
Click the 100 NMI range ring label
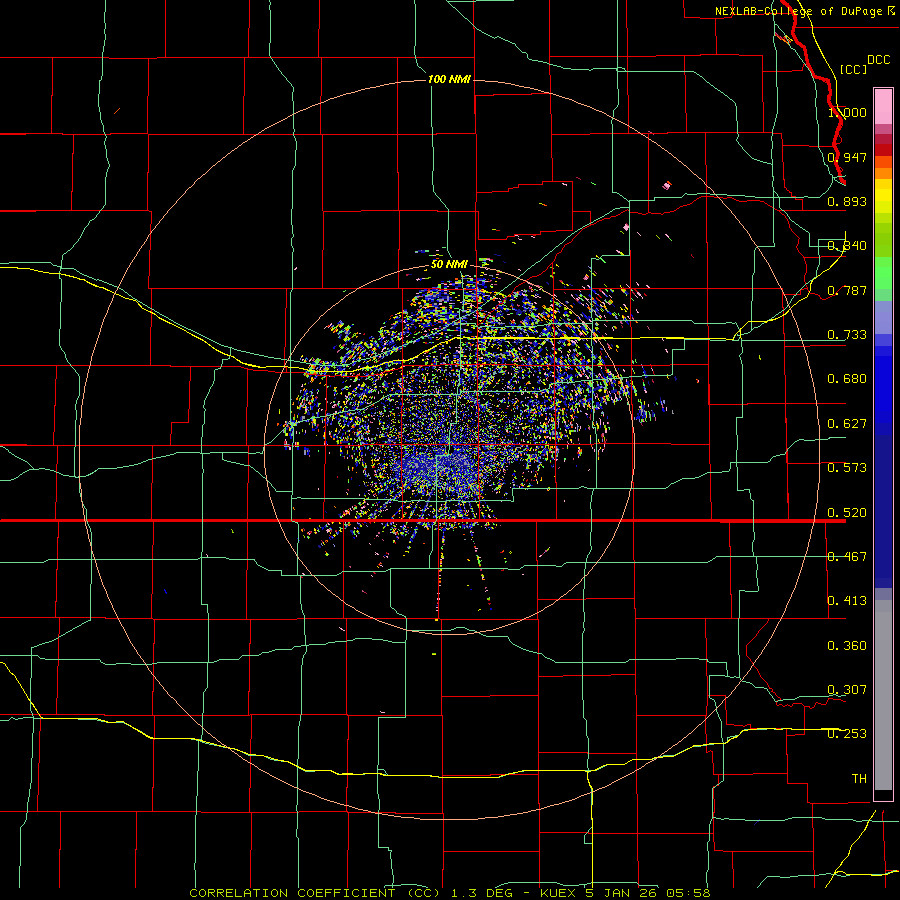[449, 79]
